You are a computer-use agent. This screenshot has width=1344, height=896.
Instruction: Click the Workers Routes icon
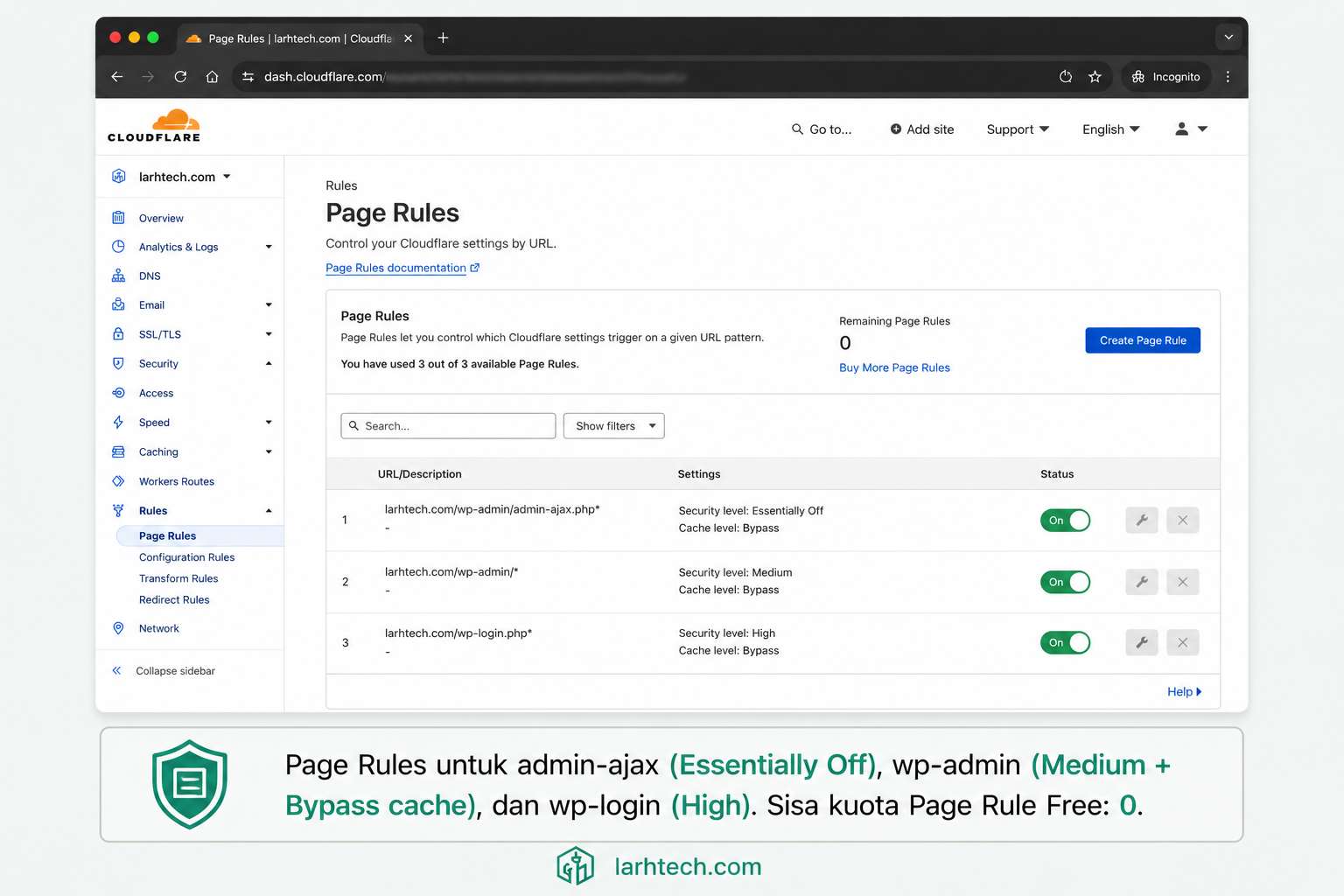[x=118, y=481]
